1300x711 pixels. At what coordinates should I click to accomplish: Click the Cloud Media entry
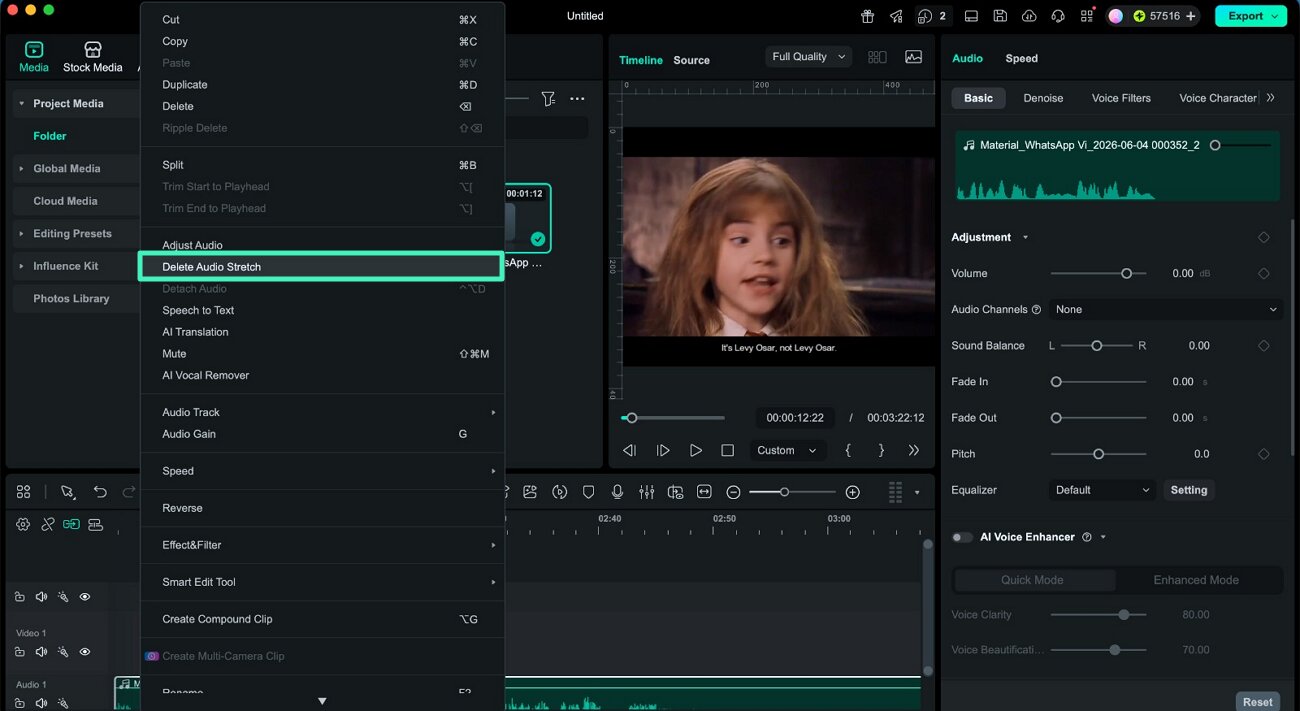pos(75,201)
